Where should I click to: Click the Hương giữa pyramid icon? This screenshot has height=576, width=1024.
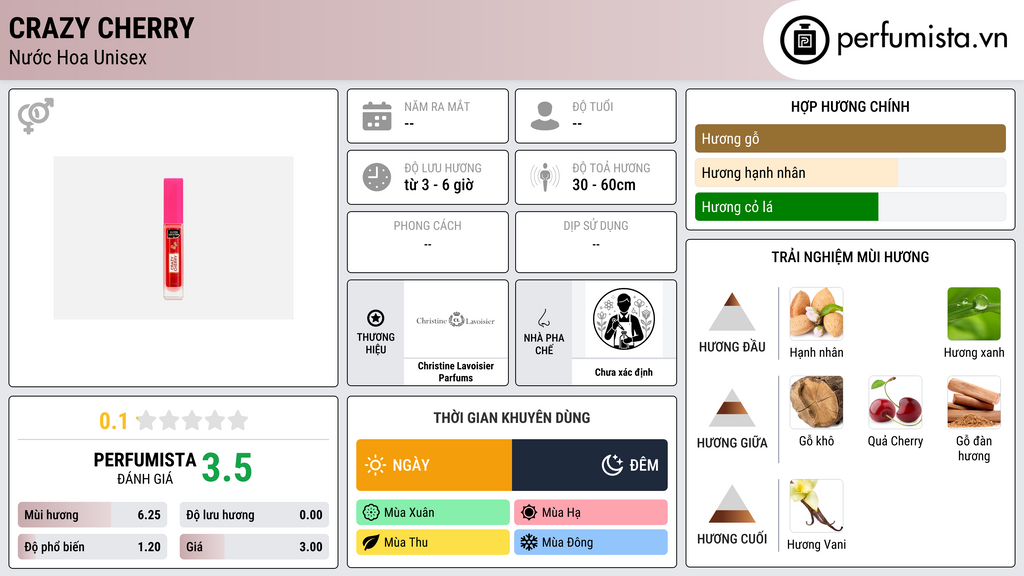click(732, 408)
